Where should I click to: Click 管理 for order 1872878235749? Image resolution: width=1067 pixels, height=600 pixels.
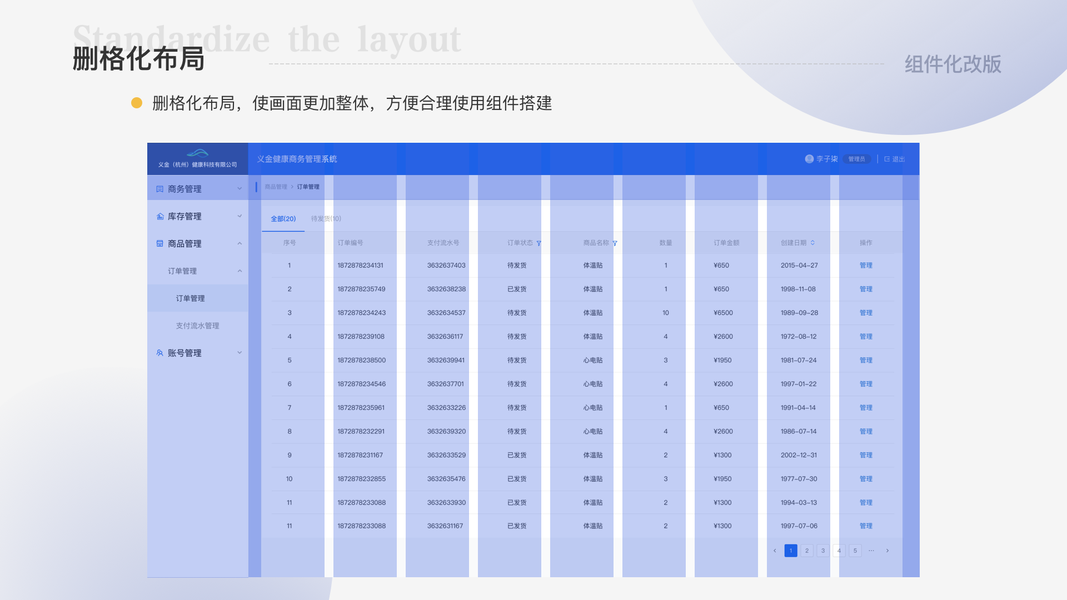(866, 289)
